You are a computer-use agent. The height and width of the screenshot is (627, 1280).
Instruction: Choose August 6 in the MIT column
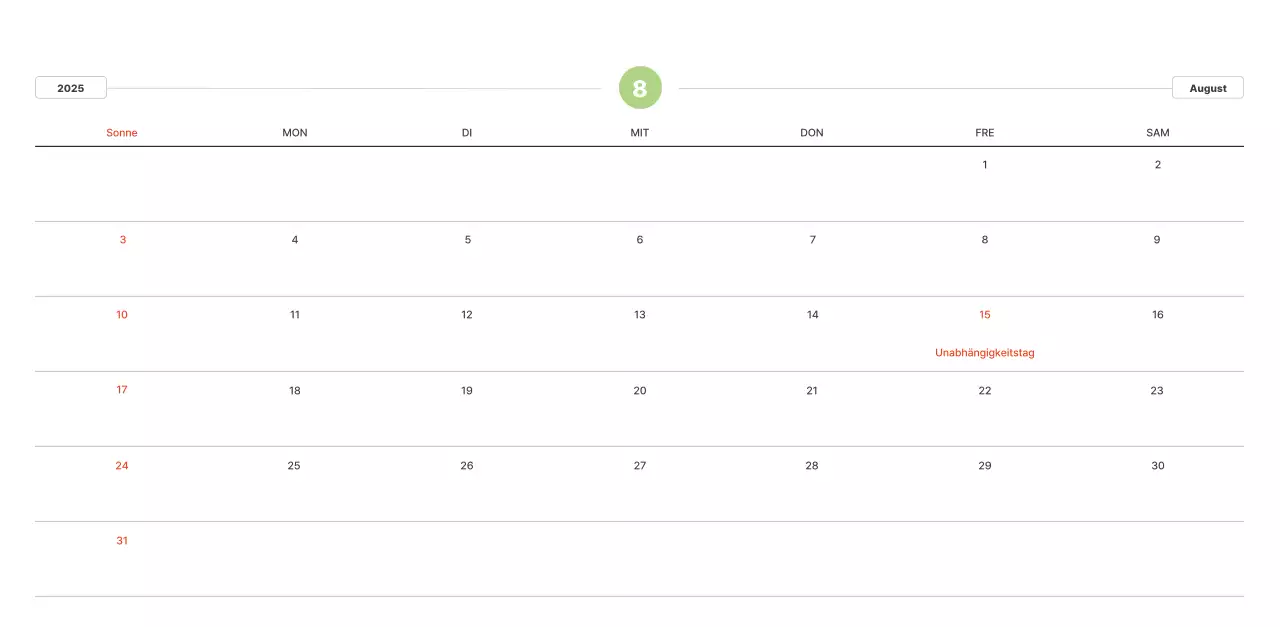point(640,240)
